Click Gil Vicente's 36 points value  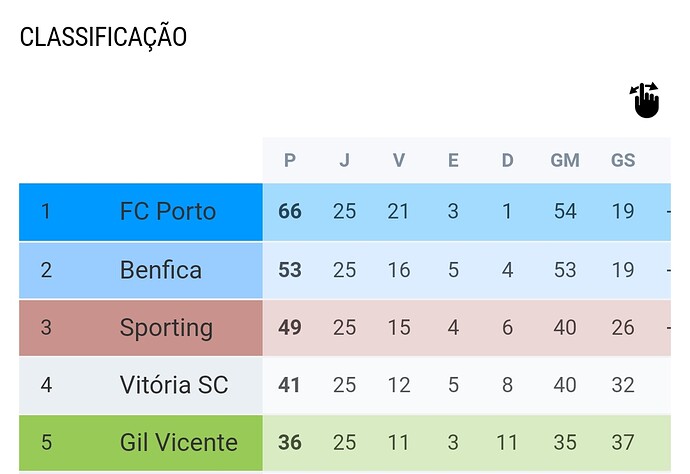pyautogui.click(x=290, y=442)
